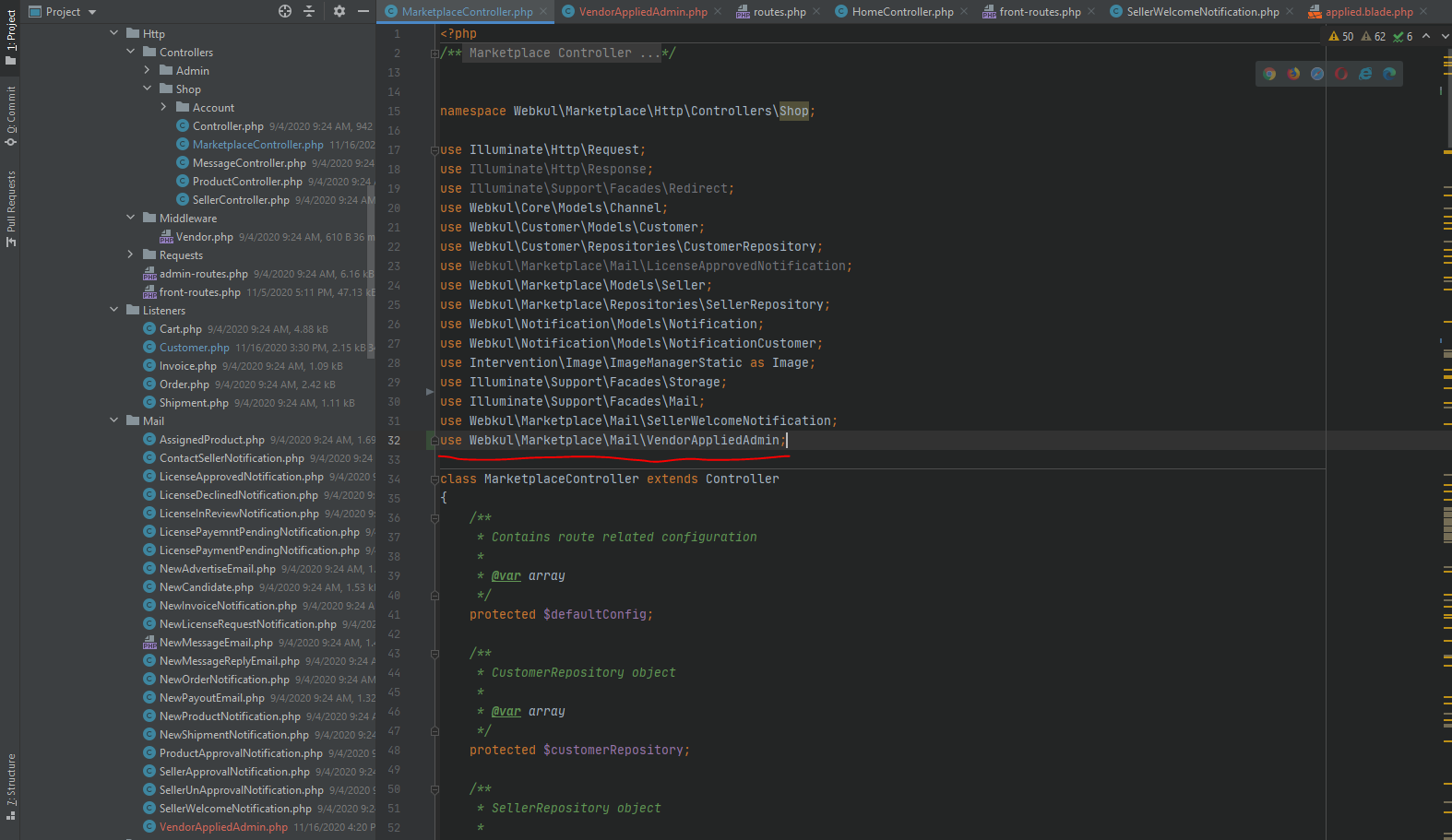Image resolution: width=1452 pixels, height=840 pixels.
Task: Open page in Opera browser
Action: 1341,74
